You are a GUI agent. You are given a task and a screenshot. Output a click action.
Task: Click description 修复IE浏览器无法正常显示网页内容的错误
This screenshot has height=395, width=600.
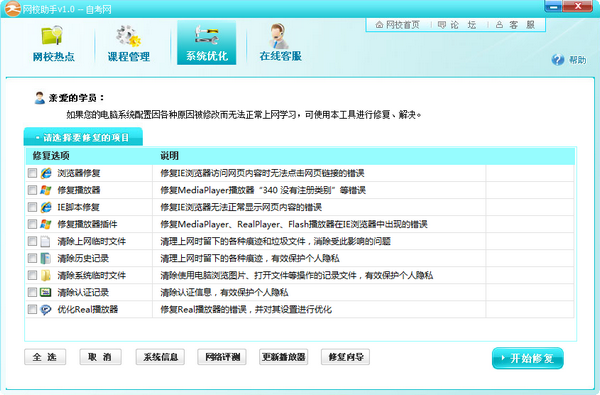click(x=241, y=207)
